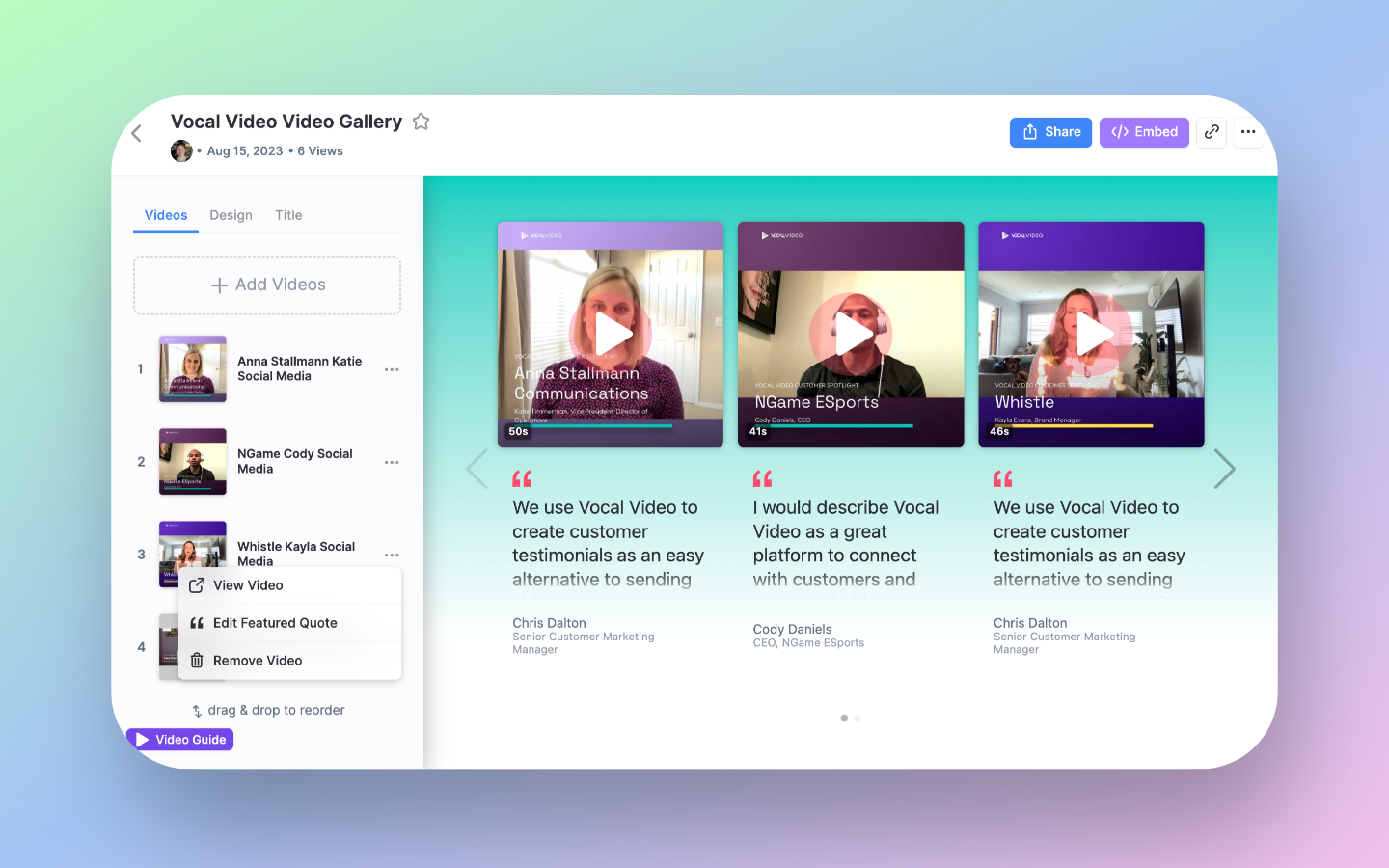
Task: Switch to the Design tab
Action: (x=231, y=215)
